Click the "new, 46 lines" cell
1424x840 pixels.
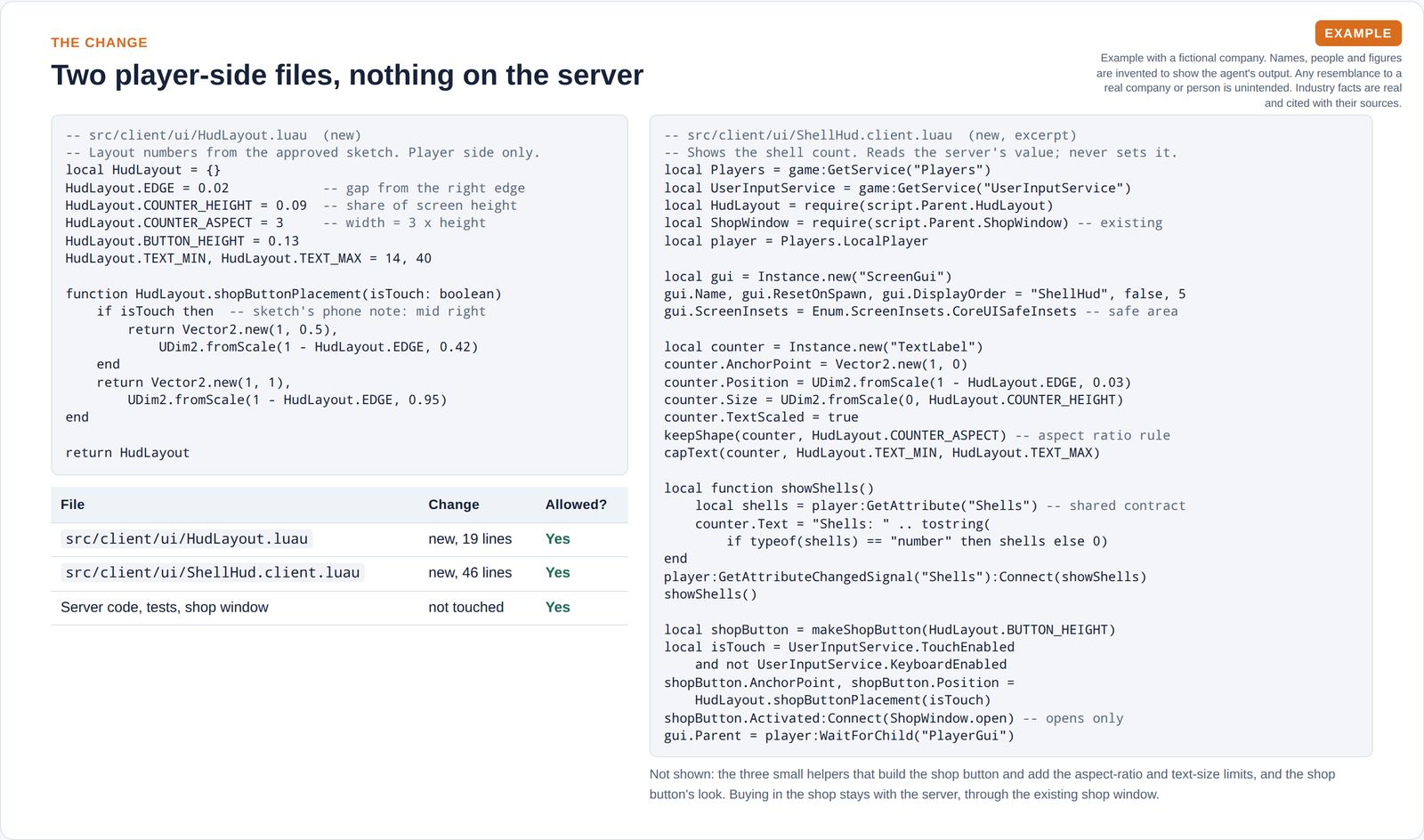(470, 572)
